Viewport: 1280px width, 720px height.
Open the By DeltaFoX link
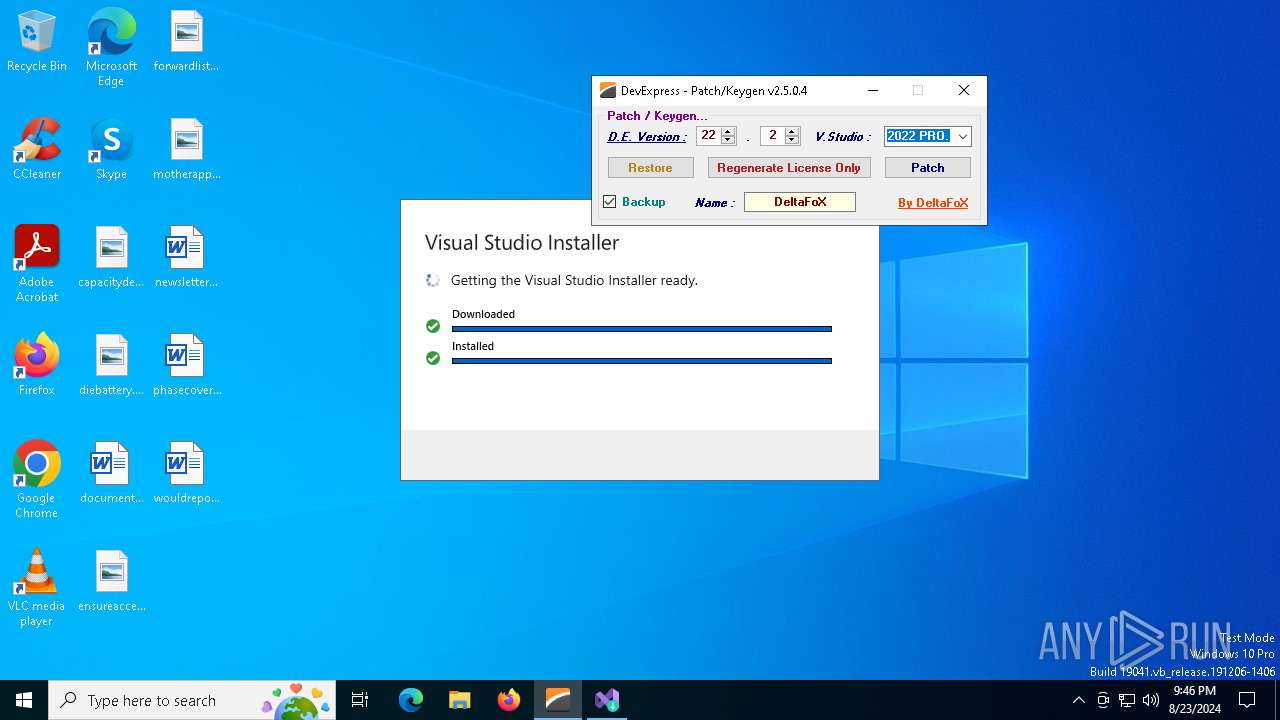coord(933,203)
